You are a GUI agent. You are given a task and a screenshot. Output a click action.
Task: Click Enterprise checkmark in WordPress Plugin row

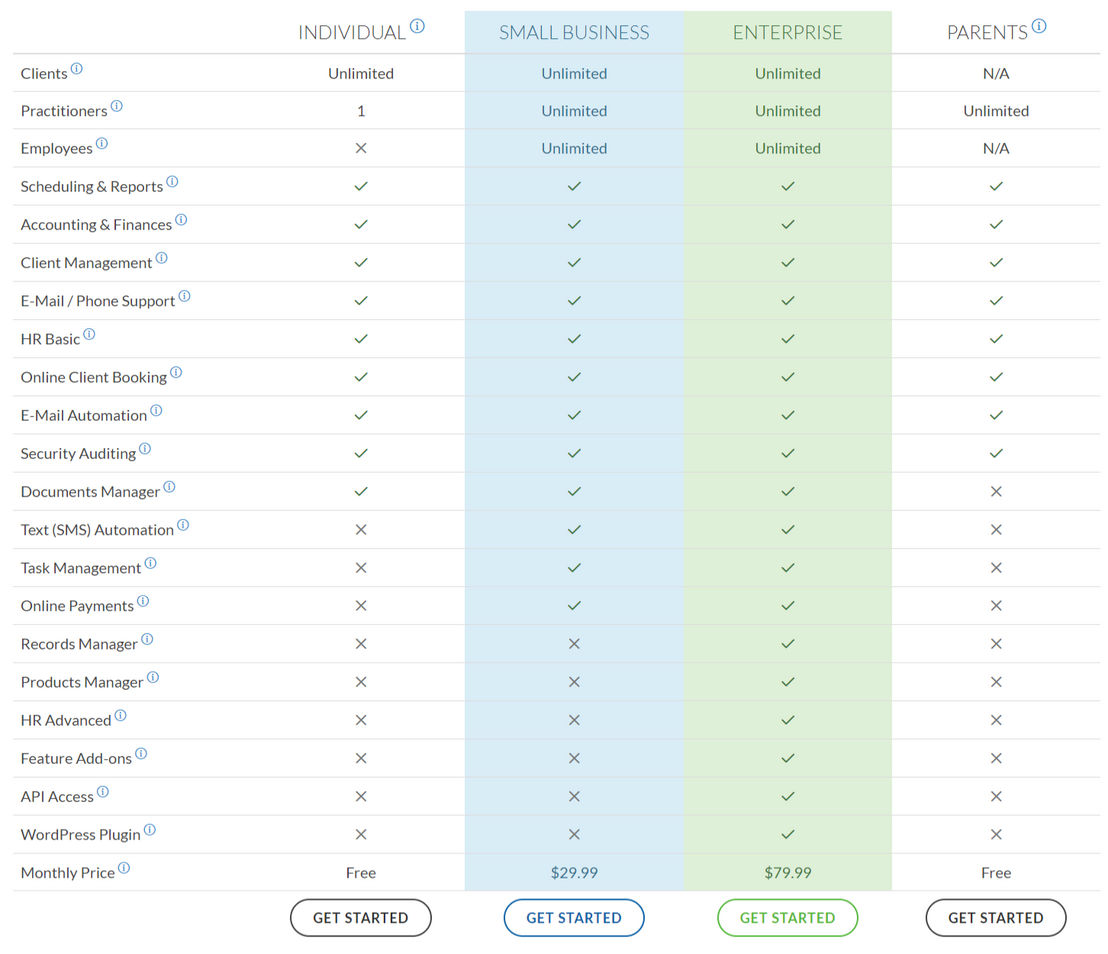(787, 835)
